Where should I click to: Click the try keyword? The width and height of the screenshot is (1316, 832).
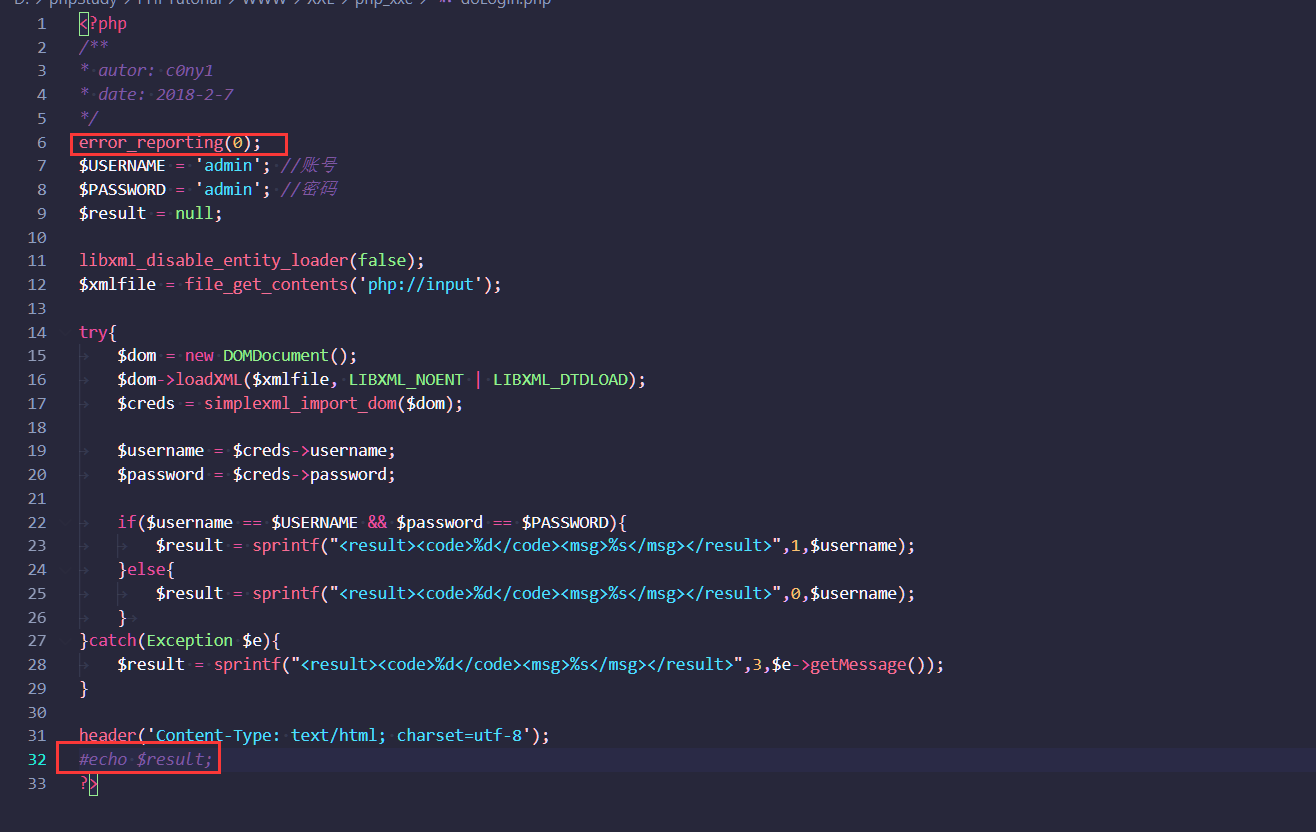point(94,332)
